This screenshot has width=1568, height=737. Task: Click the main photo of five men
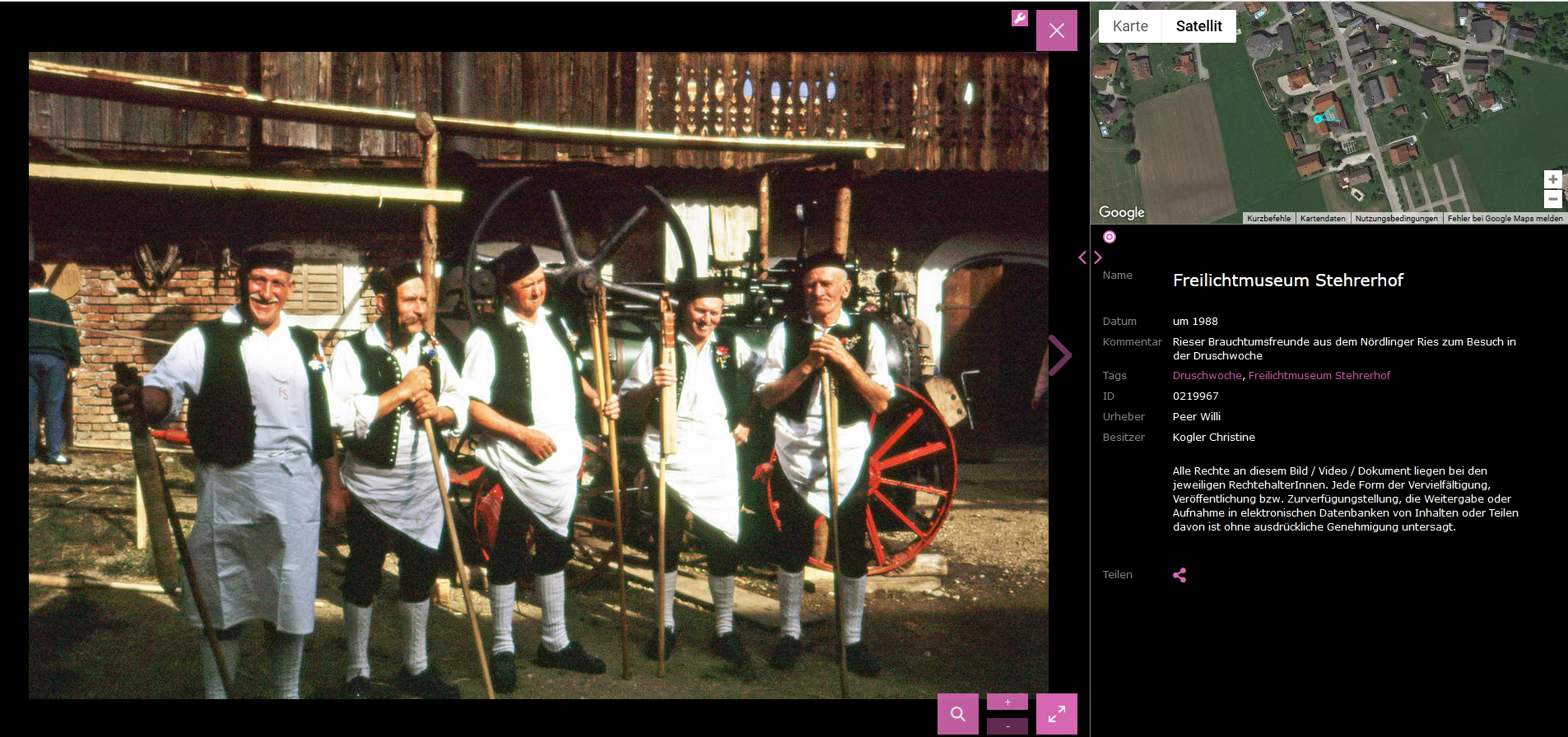538,376
